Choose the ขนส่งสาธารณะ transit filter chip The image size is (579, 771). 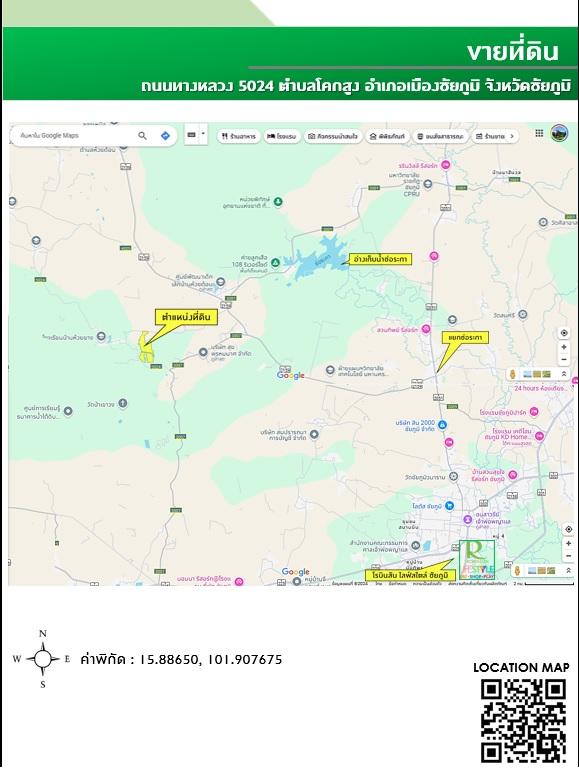[x=440, y=136]
